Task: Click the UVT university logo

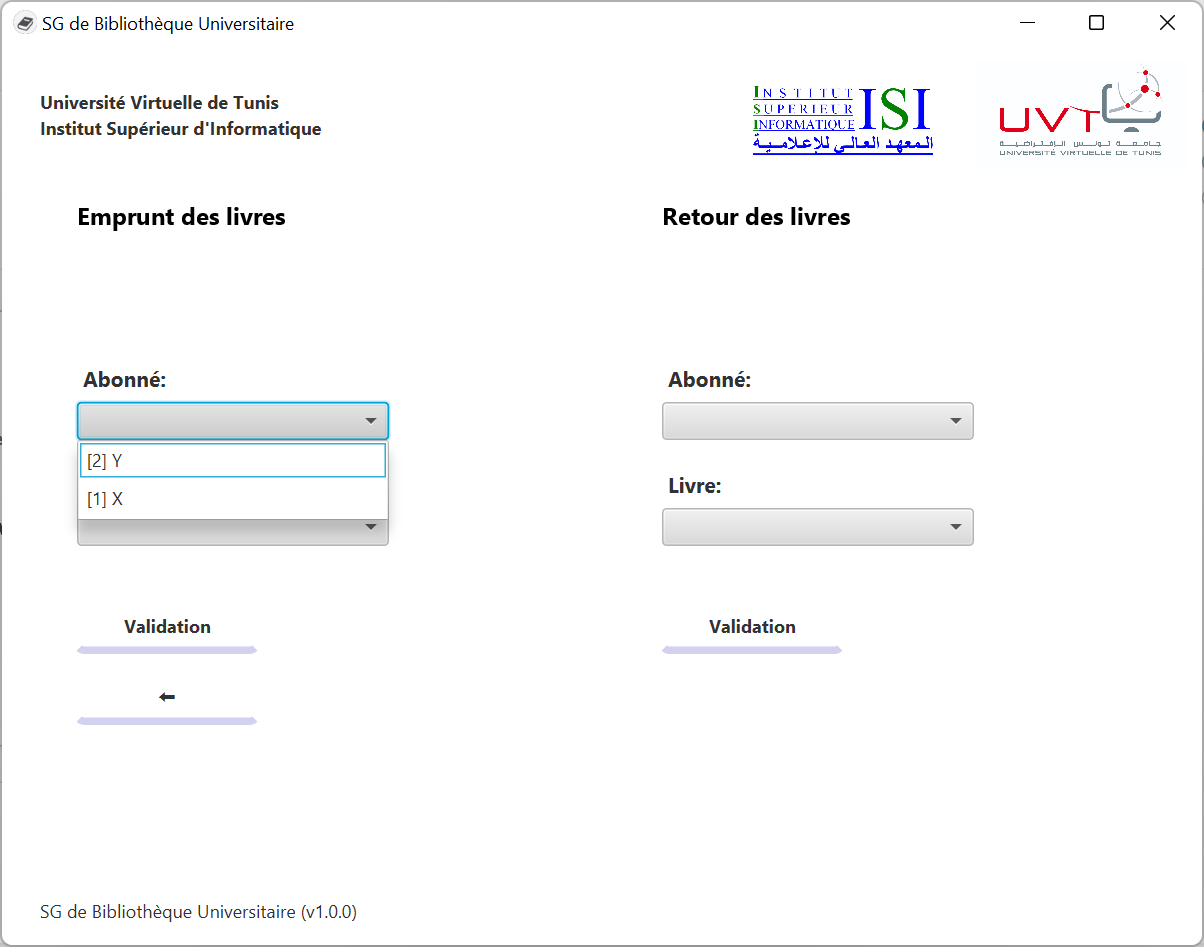Action: point(1081,113)
